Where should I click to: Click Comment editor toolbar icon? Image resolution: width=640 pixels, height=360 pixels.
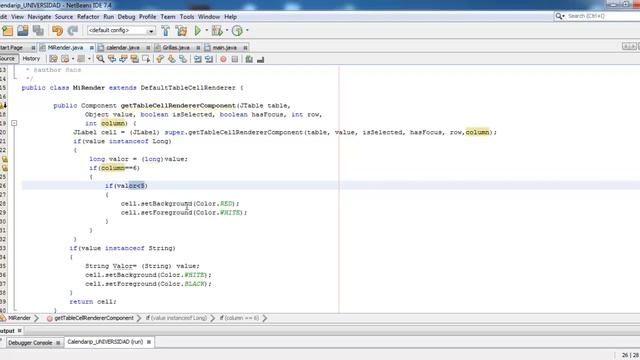point(249,59)
